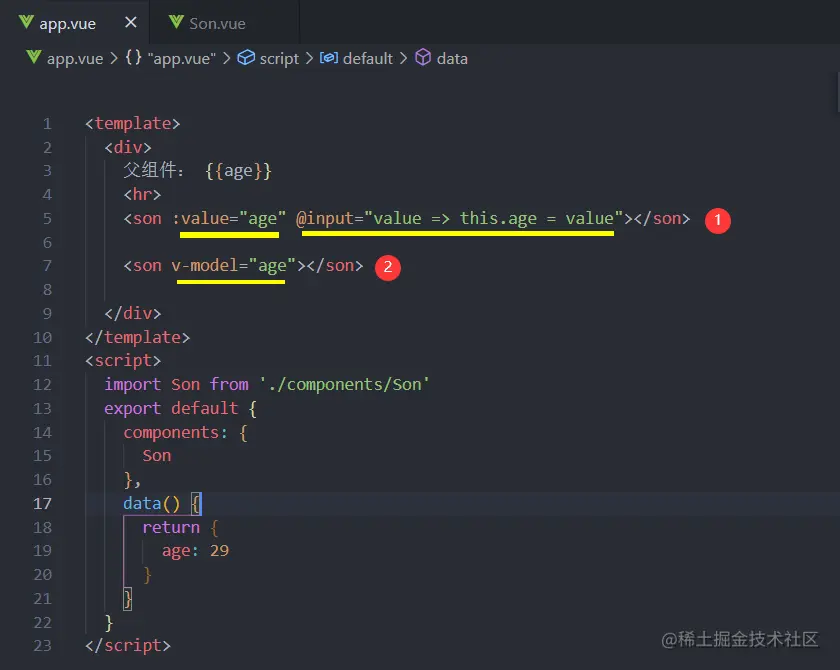Click the opening <script> tag
840x670 pixels.
(123, 360)
